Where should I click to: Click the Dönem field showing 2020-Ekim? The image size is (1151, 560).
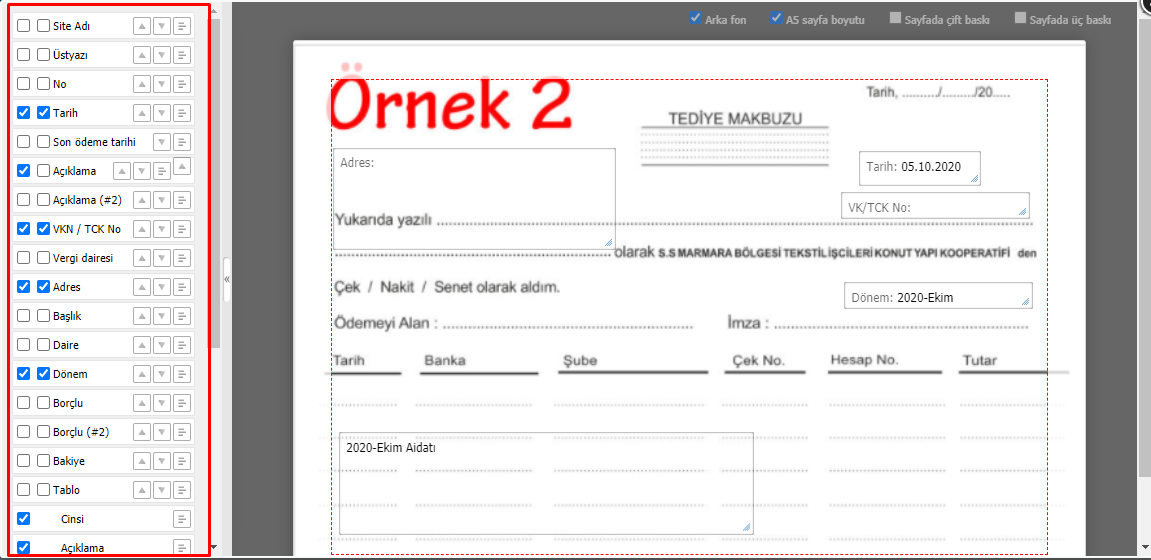[x=938, y=295]
